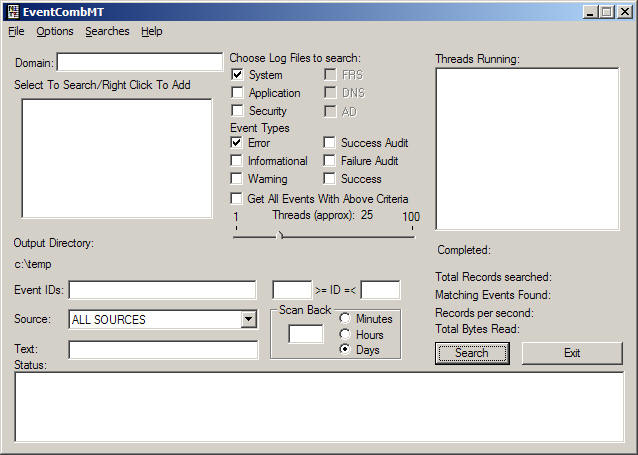This screenshot has height=455, width=638.
Task: Click inside the Select To Search list box
Action: pos(117,158)
